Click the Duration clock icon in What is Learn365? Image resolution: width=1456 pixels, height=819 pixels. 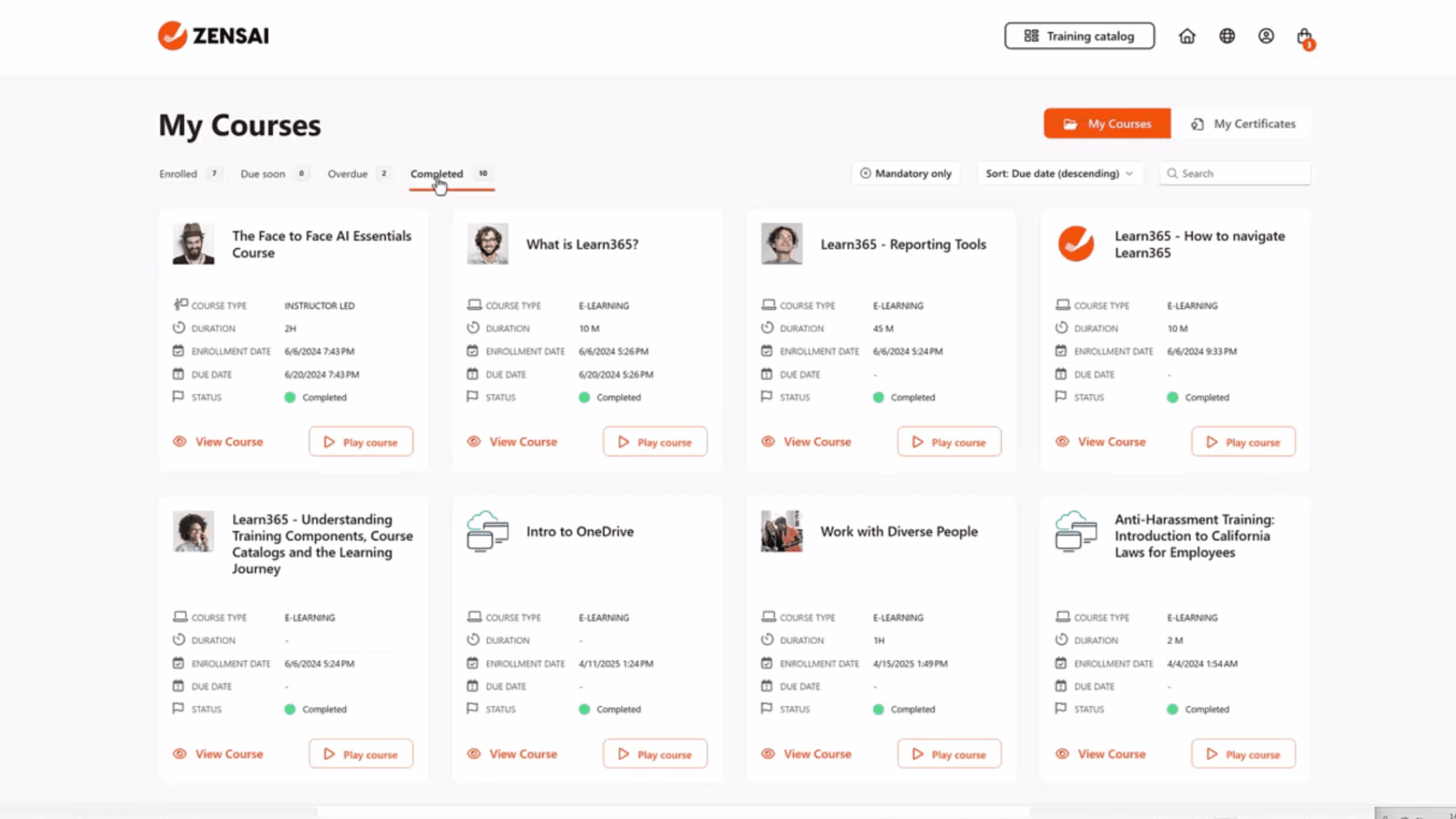(x=473, y=328)
